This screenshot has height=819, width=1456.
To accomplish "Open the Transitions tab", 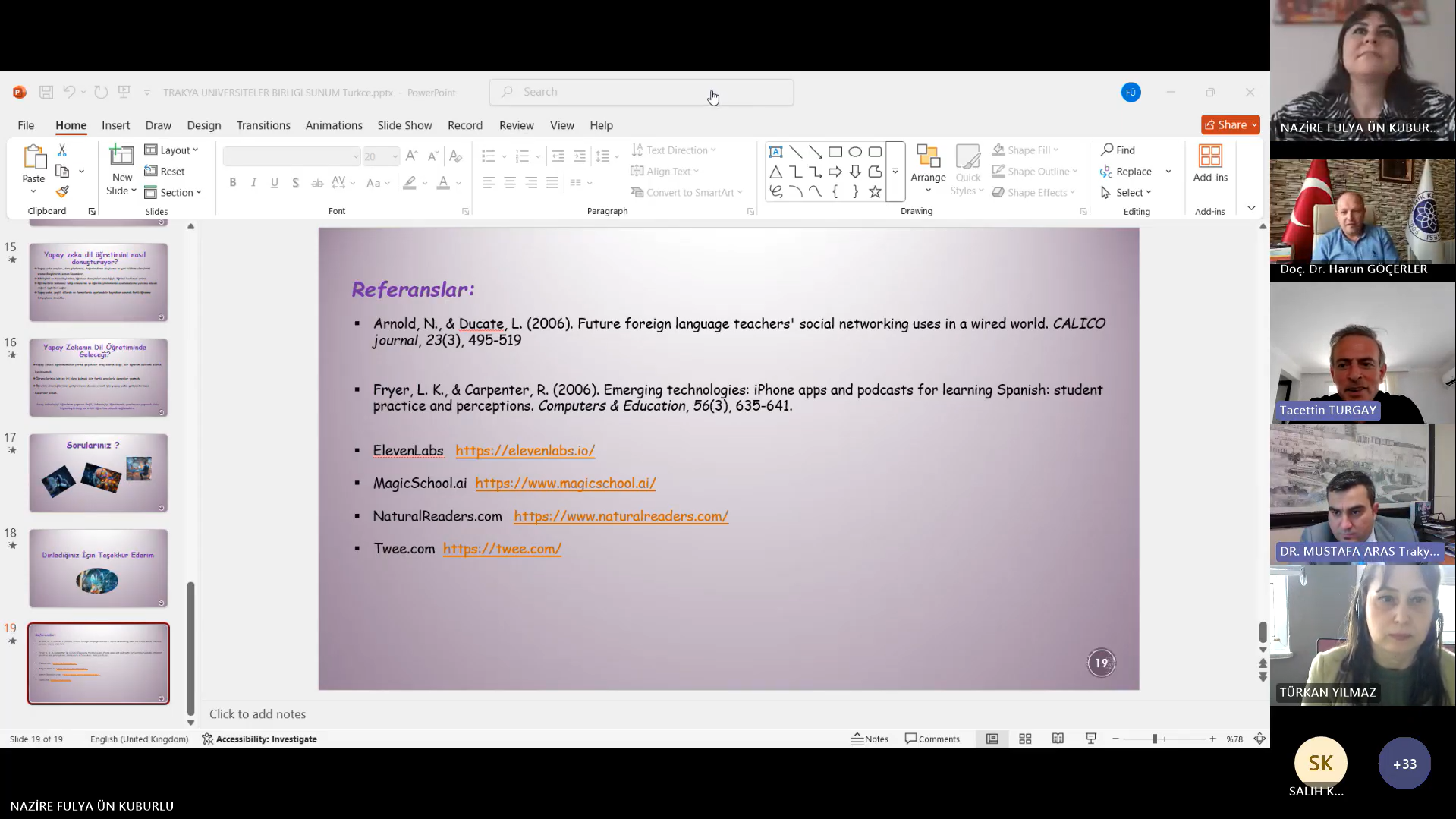I will [x=263, y=125].
